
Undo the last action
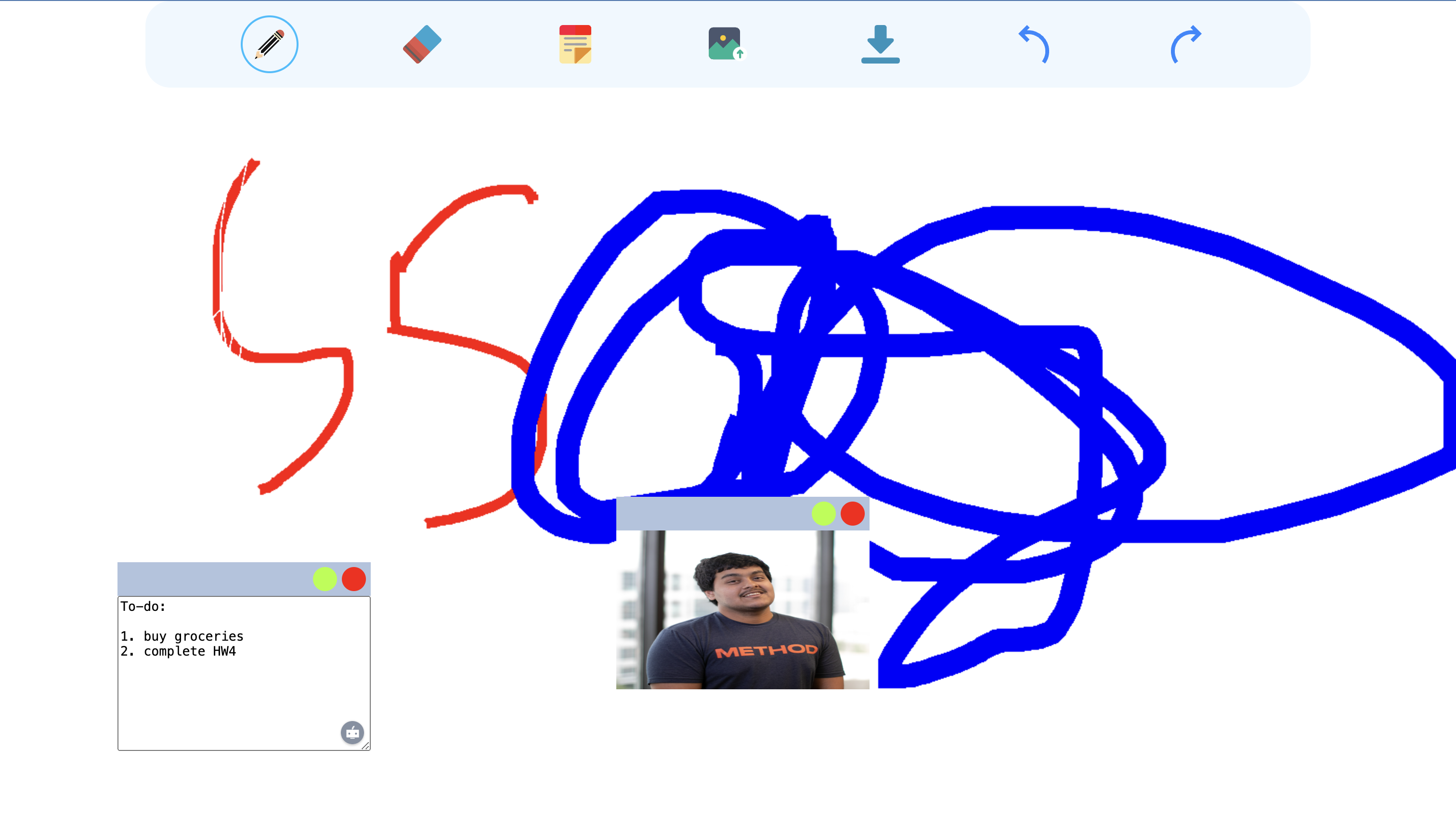(x=1033, y=44)
